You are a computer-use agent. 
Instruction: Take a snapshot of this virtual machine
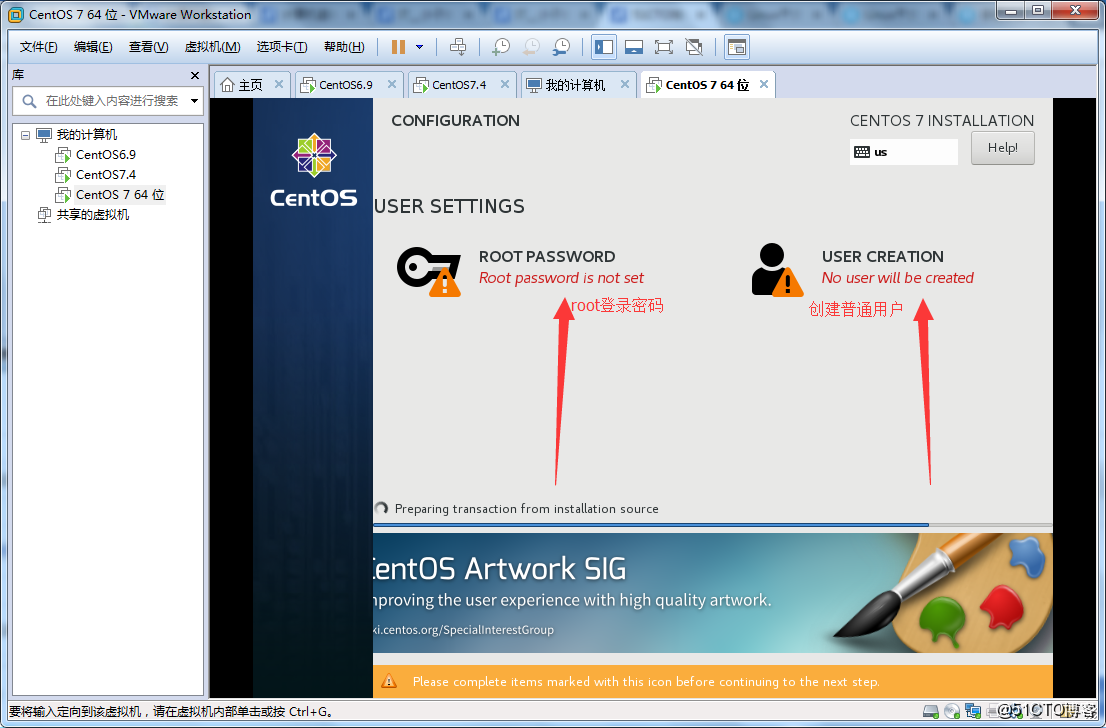click(501, 47)
